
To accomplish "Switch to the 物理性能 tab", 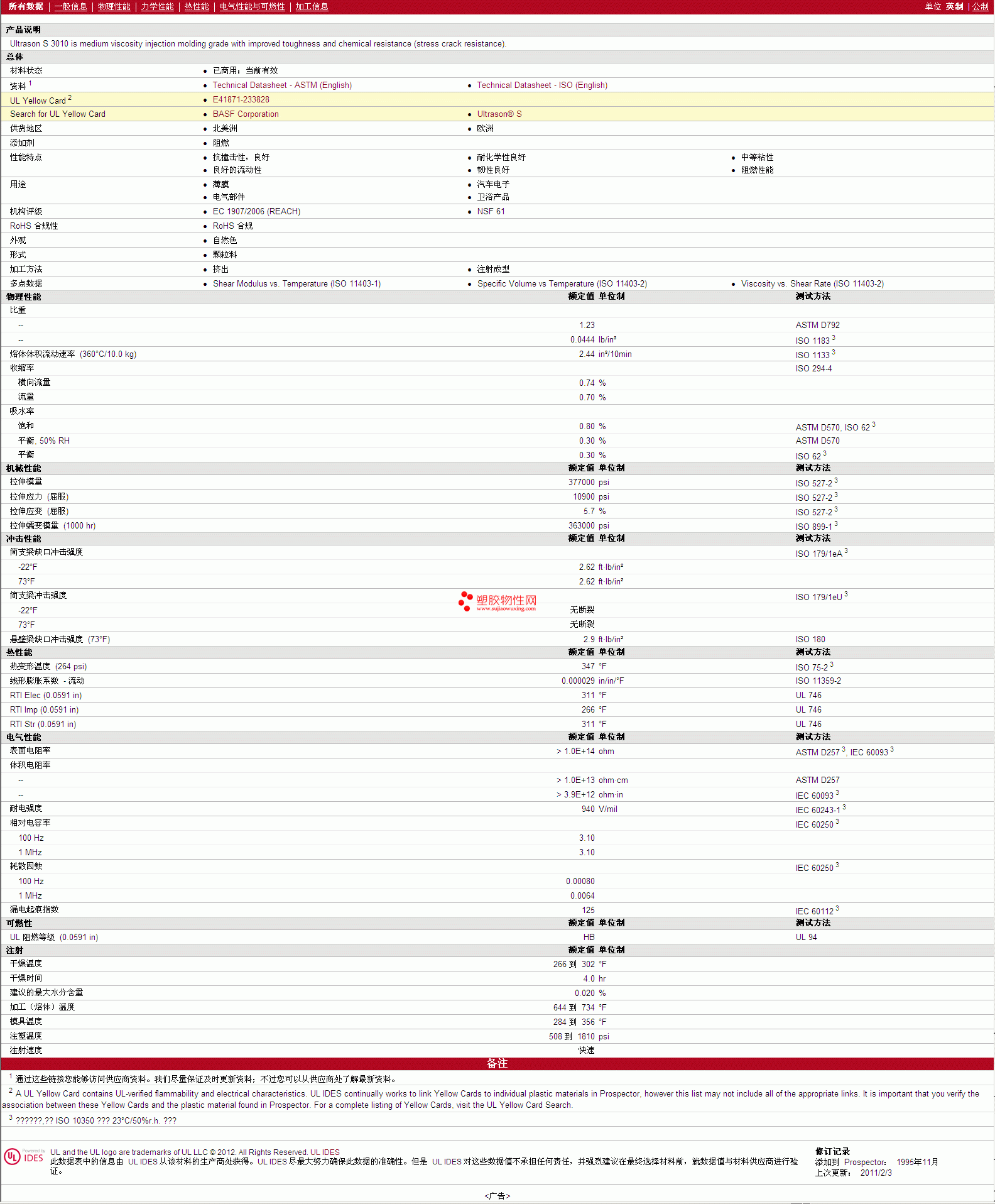I will (114, 6).
